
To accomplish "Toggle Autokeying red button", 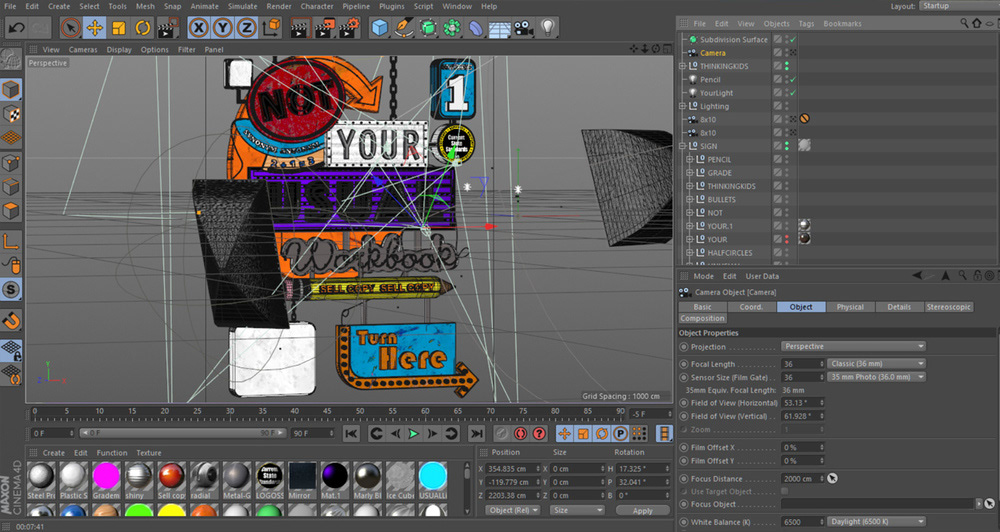I will tap(520, 434).
